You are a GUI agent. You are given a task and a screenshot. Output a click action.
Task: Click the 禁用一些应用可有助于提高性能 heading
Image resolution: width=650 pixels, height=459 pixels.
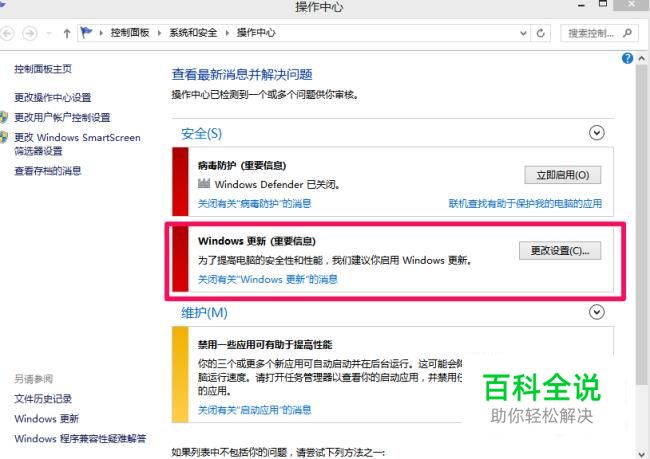tap(265, 344)
